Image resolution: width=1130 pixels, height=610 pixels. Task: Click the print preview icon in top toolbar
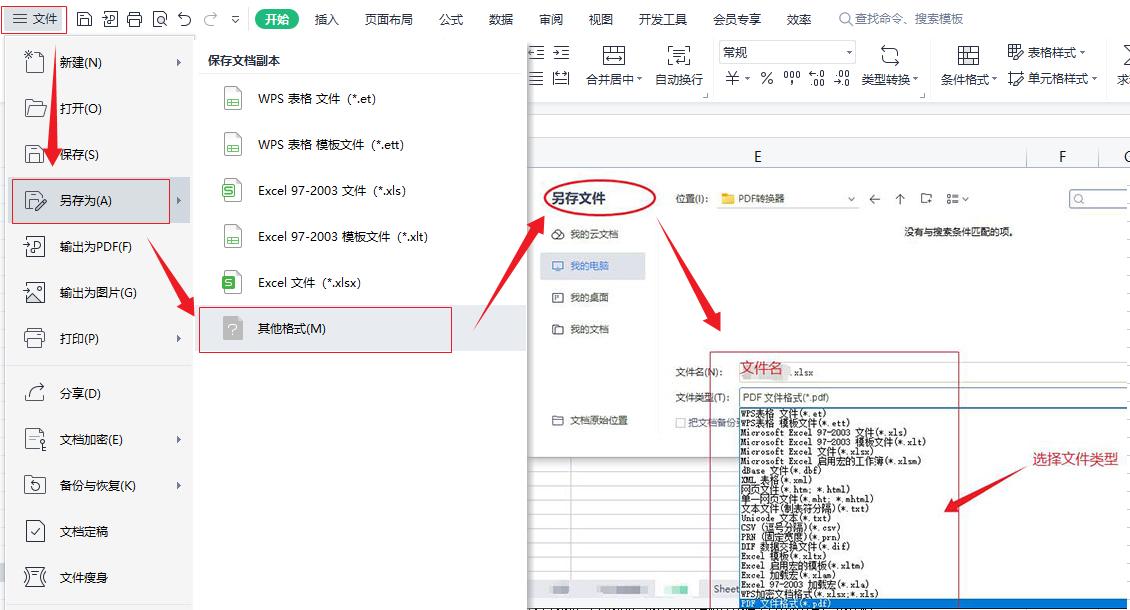point(160,19)
